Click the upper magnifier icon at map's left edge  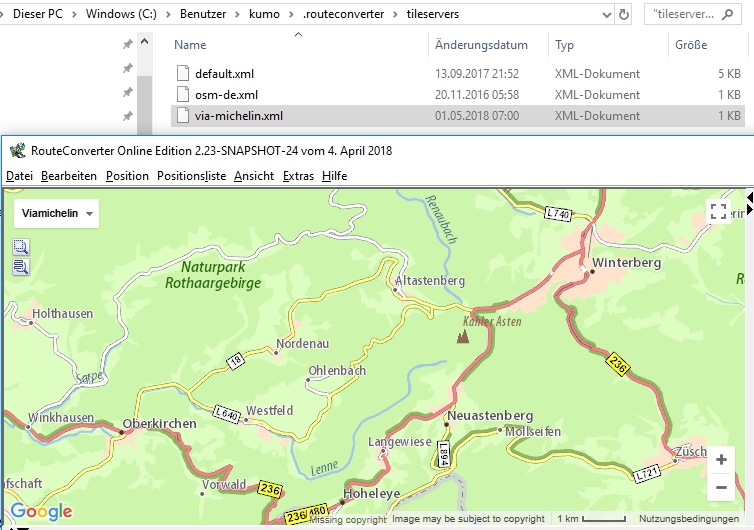(x=21, y=247)
